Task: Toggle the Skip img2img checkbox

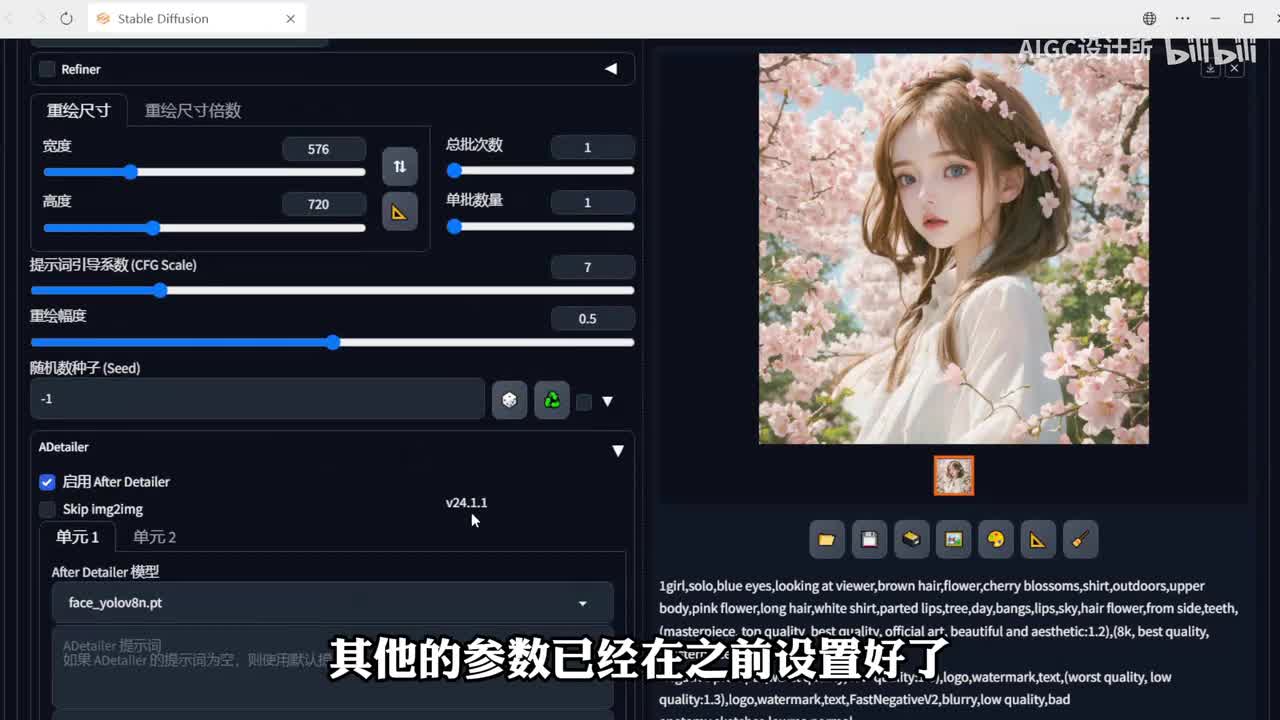Action: [47, 509]
